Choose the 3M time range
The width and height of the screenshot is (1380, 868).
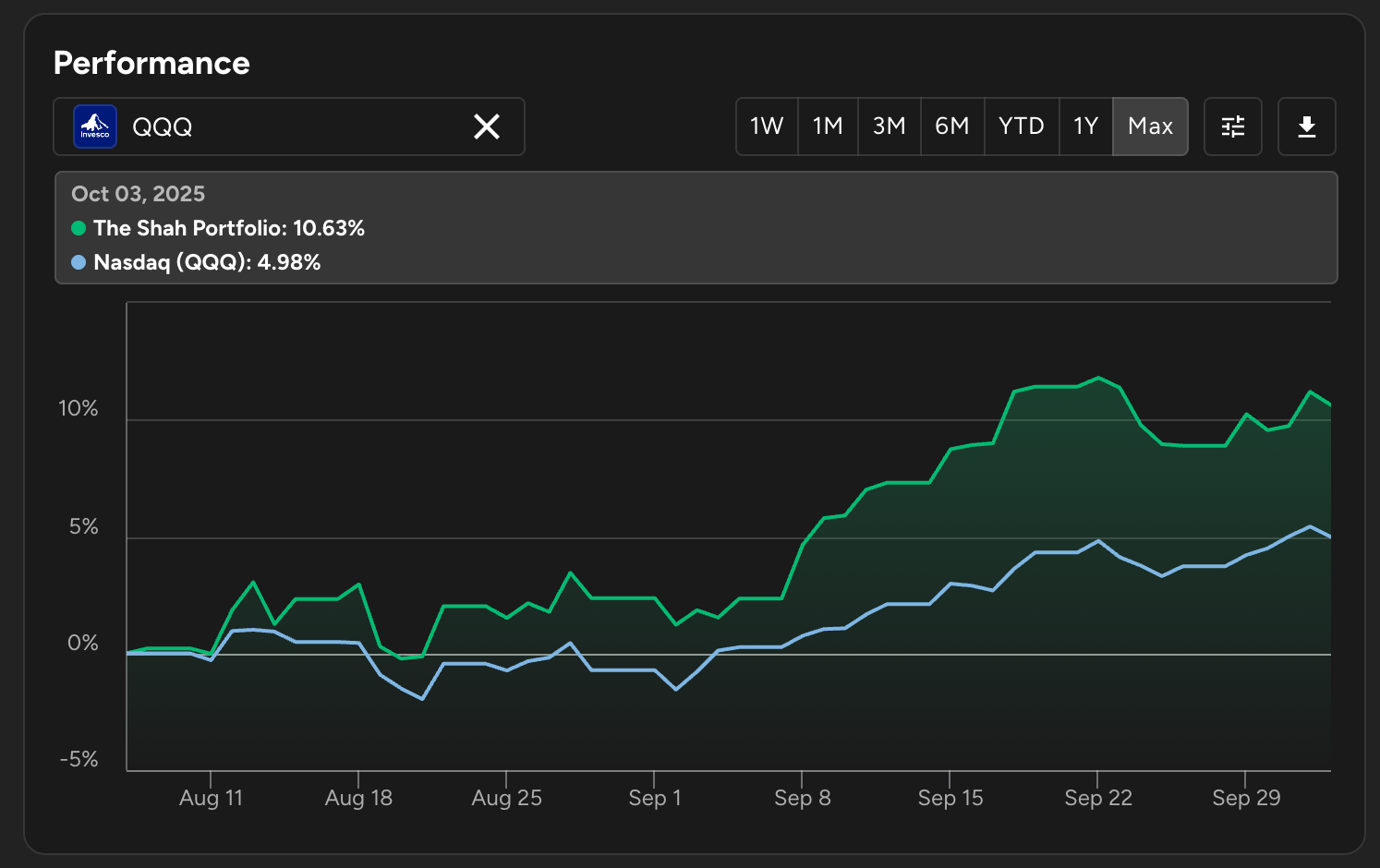point(890,127)
